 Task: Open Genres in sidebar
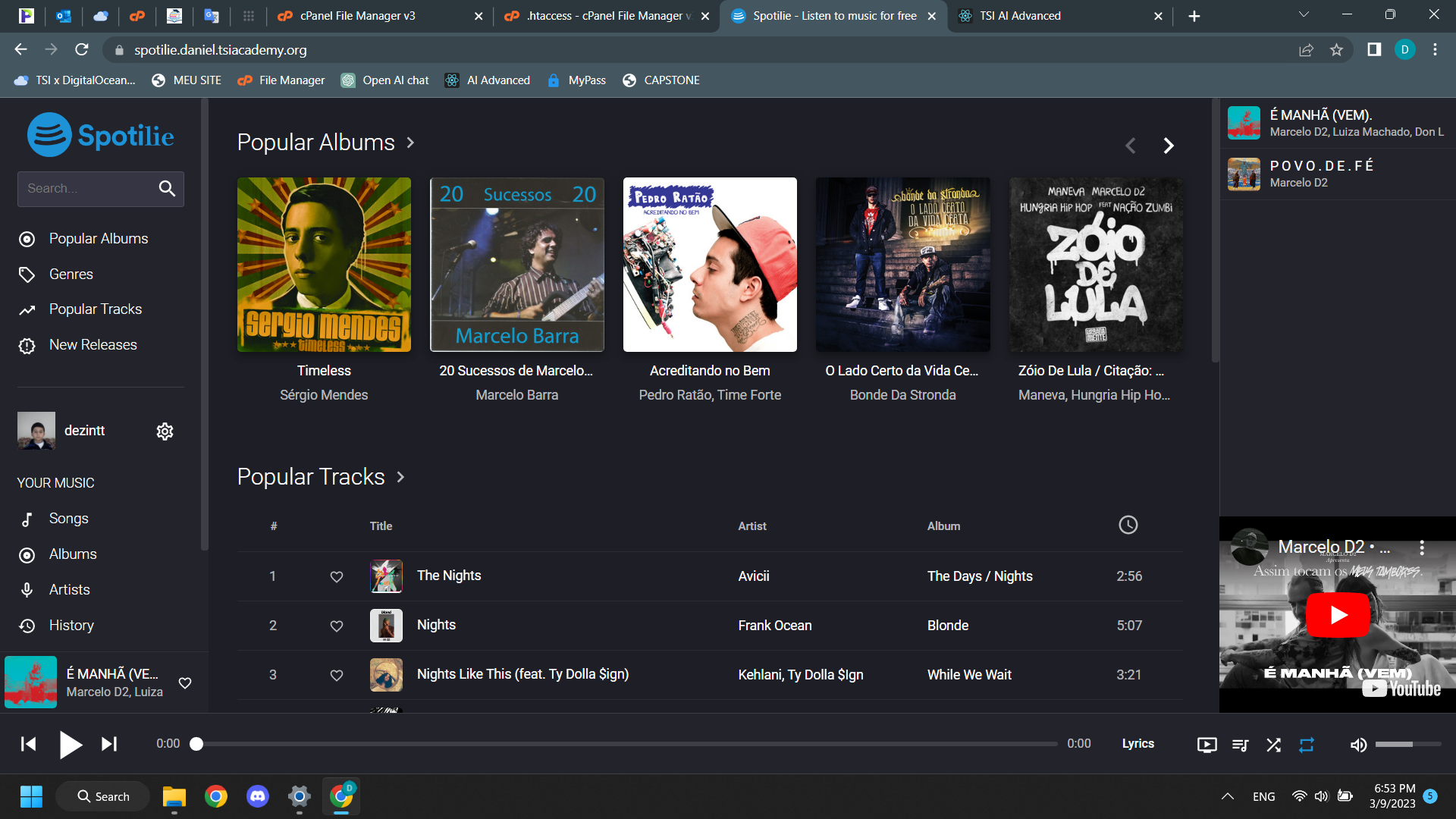click(71, 275)
